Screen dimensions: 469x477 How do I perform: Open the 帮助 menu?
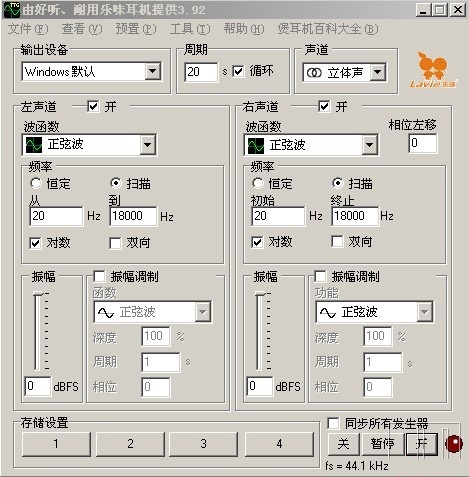click(244, 29)
